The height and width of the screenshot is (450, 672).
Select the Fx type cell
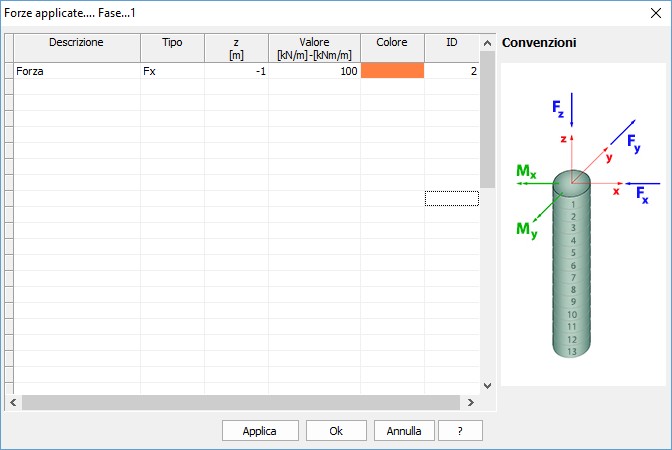pos(172,71)
